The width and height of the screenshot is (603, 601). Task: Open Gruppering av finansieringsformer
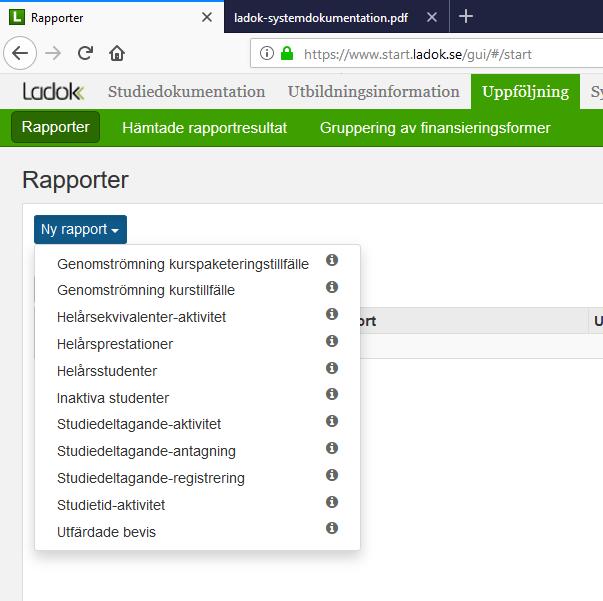tap(435, 128)
